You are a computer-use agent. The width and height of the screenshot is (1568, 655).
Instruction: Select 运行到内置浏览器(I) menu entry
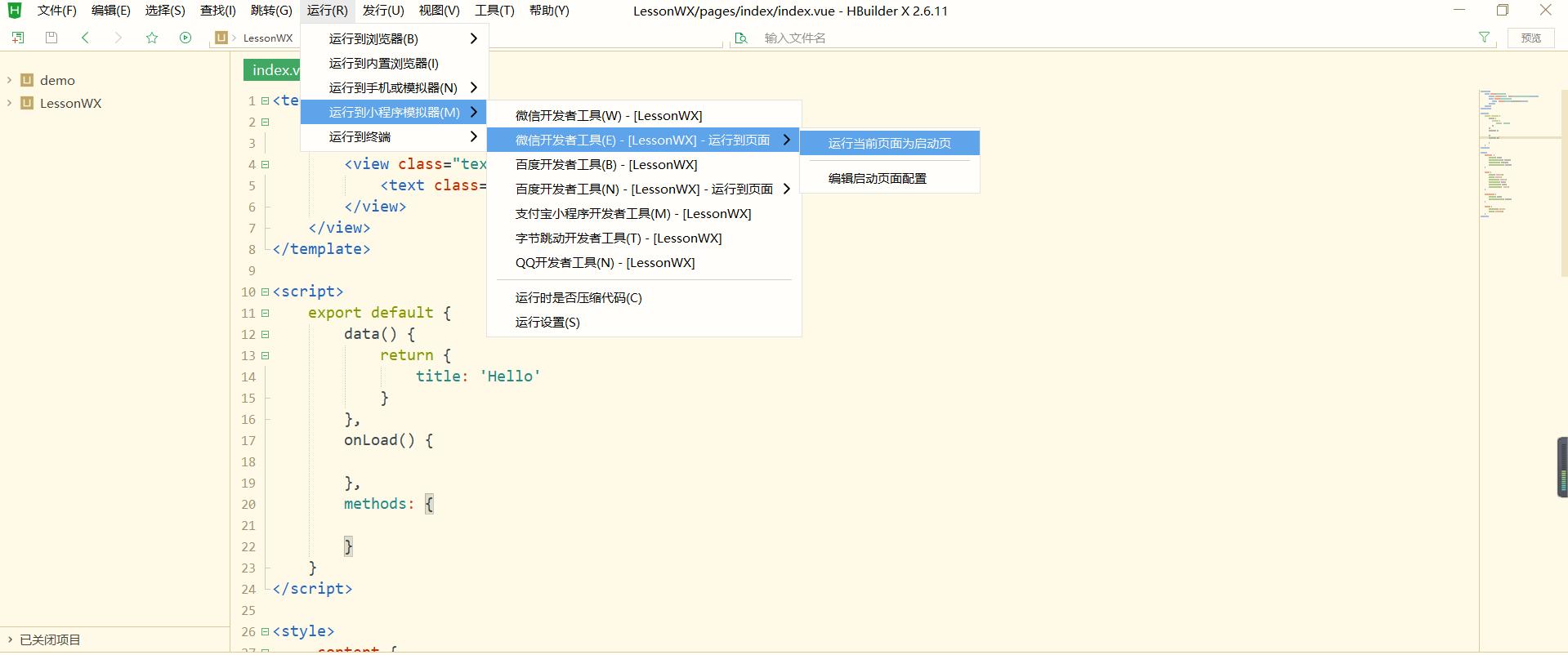[x=395, y=63]
